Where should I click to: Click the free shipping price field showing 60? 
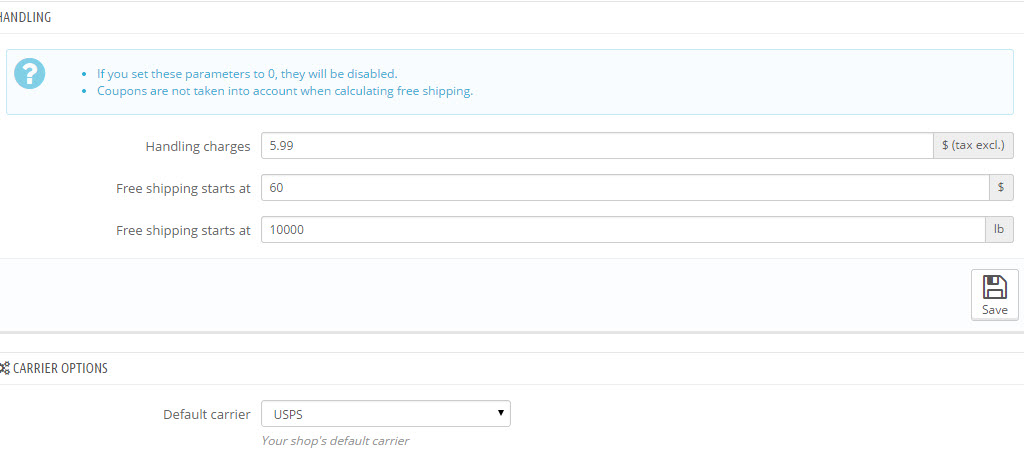point(625,188)
